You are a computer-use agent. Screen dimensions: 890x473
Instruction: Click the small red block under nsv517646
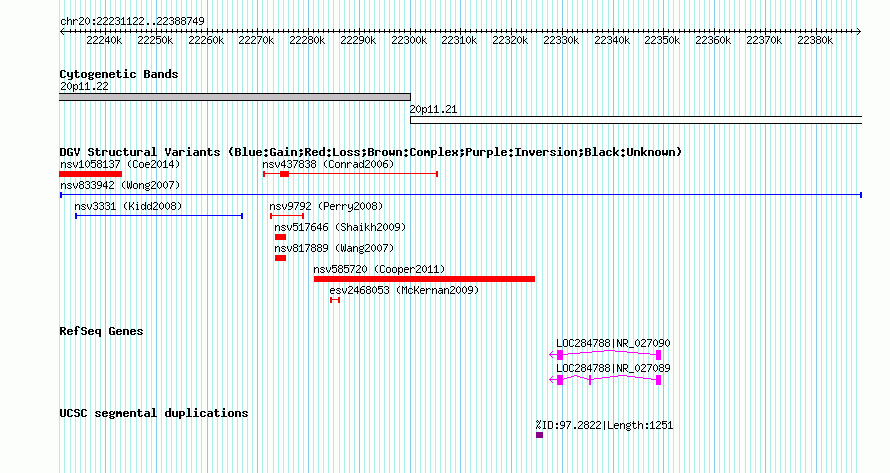[x=280, y=237]
